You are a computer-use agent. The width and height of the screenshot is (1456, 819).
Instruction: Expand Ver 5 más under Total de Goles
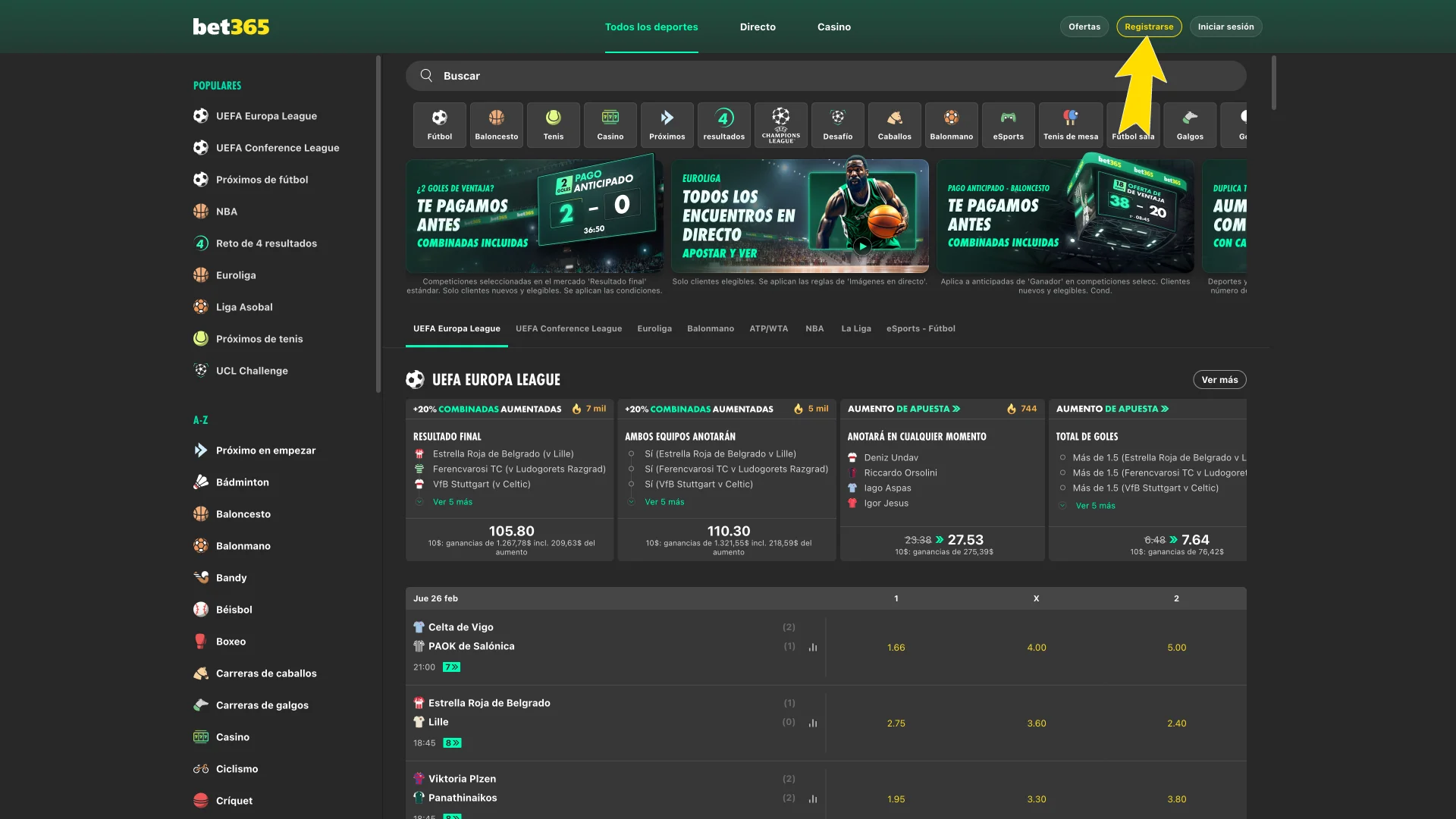point(1095,505)
